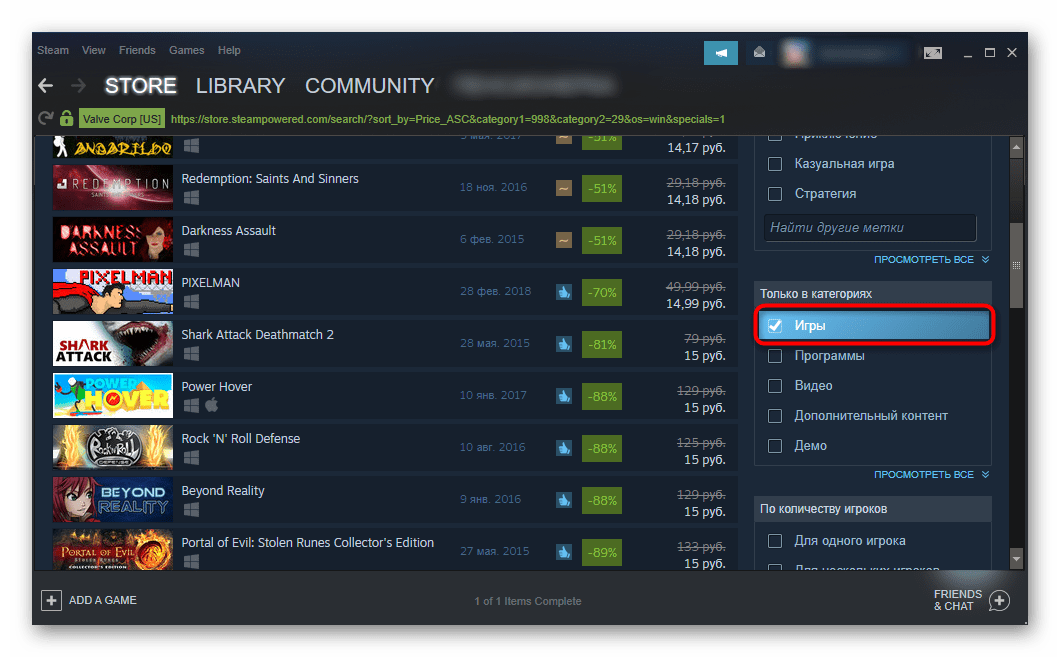Viewport: 1060px width, 657px height.
Task: Enable the Стратегия tag checkbox
Action: (x=775, y=194)
